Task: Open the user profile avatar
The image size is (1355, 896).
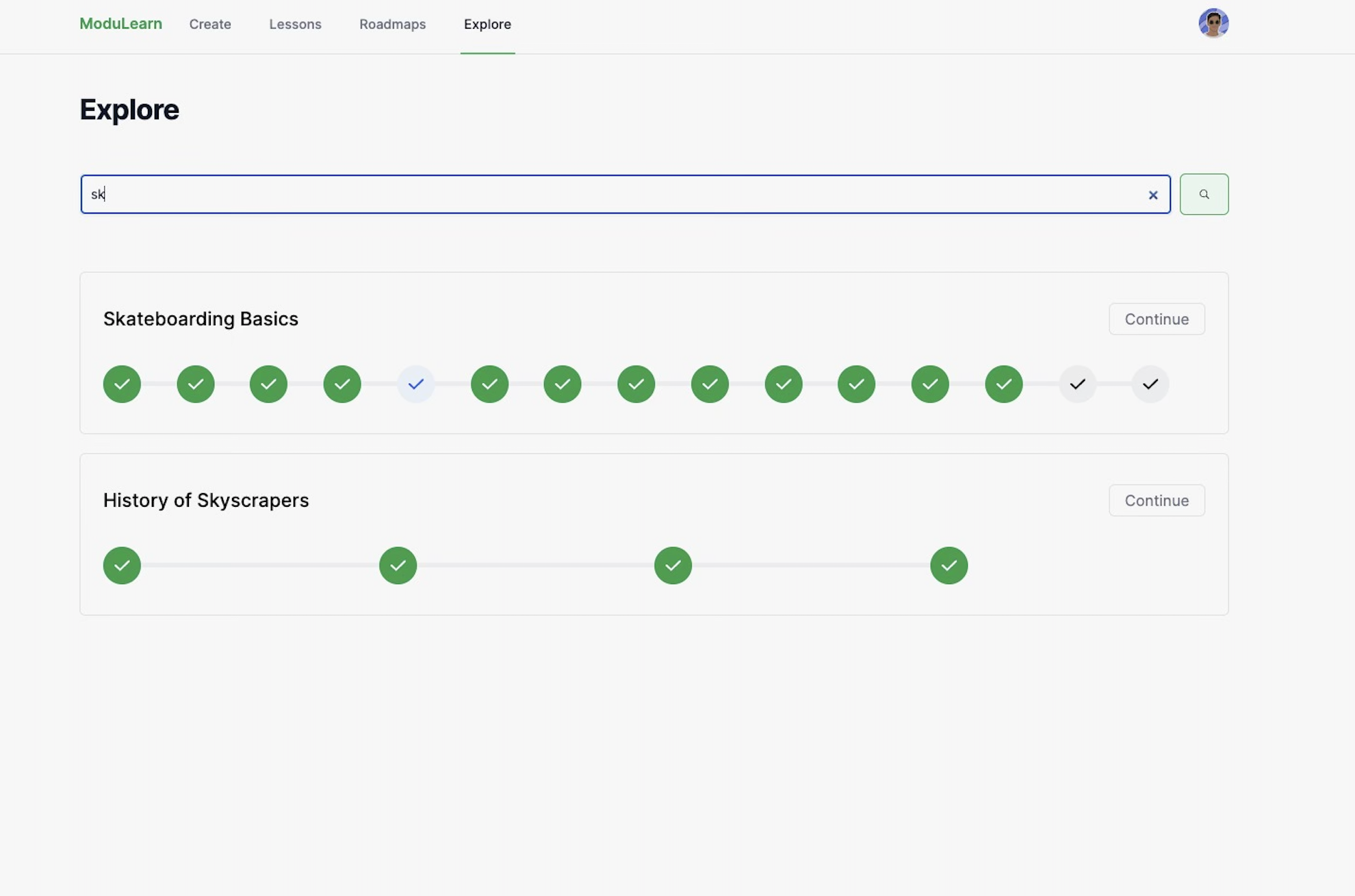Action: point(1213,23)
